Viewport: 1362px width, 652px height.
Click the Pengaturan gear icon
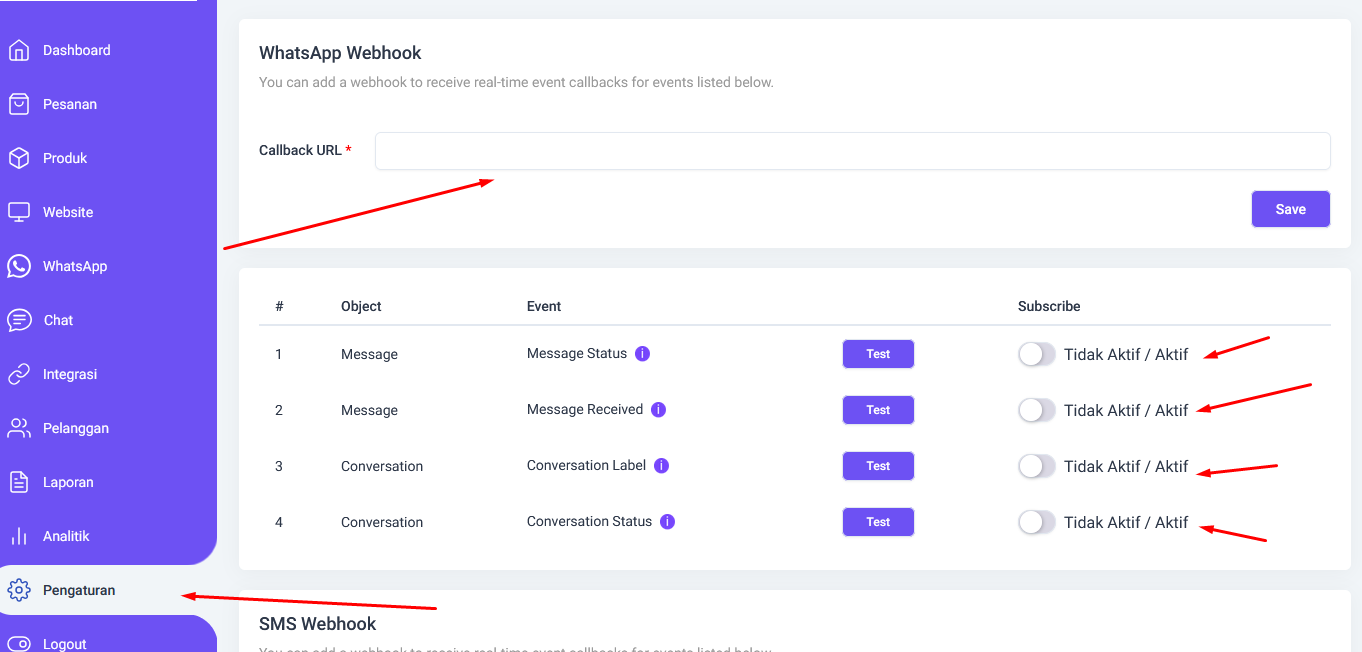point(19,590)
